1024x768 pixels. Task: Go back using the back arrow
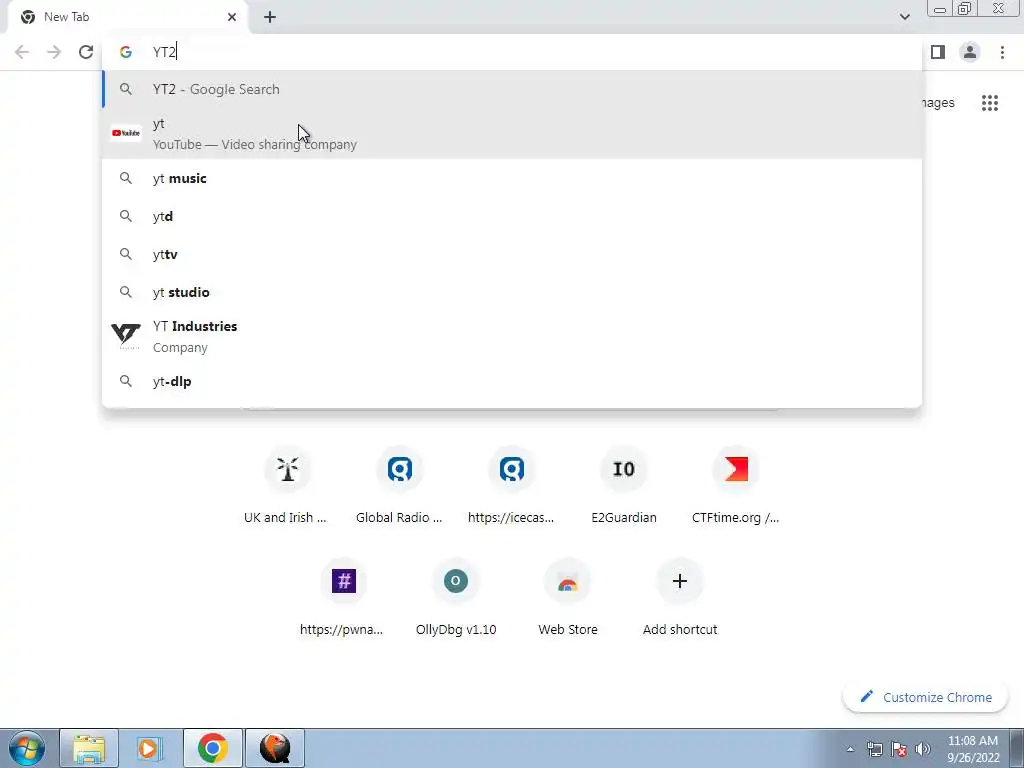pos(22,52)
